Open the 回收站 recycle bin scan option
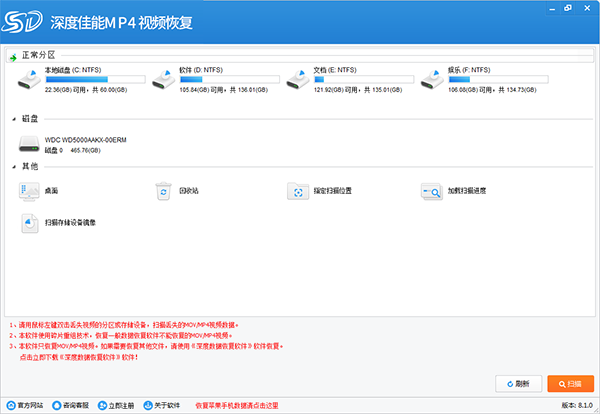The width and height of the screenshot is (600, 414). 164,190
